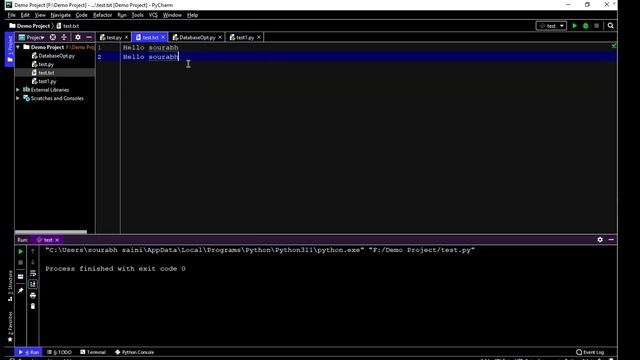This screenshot has height=360, width=640.
Task: Click the Stop button in main toolbar
Action: pos(597,26)
